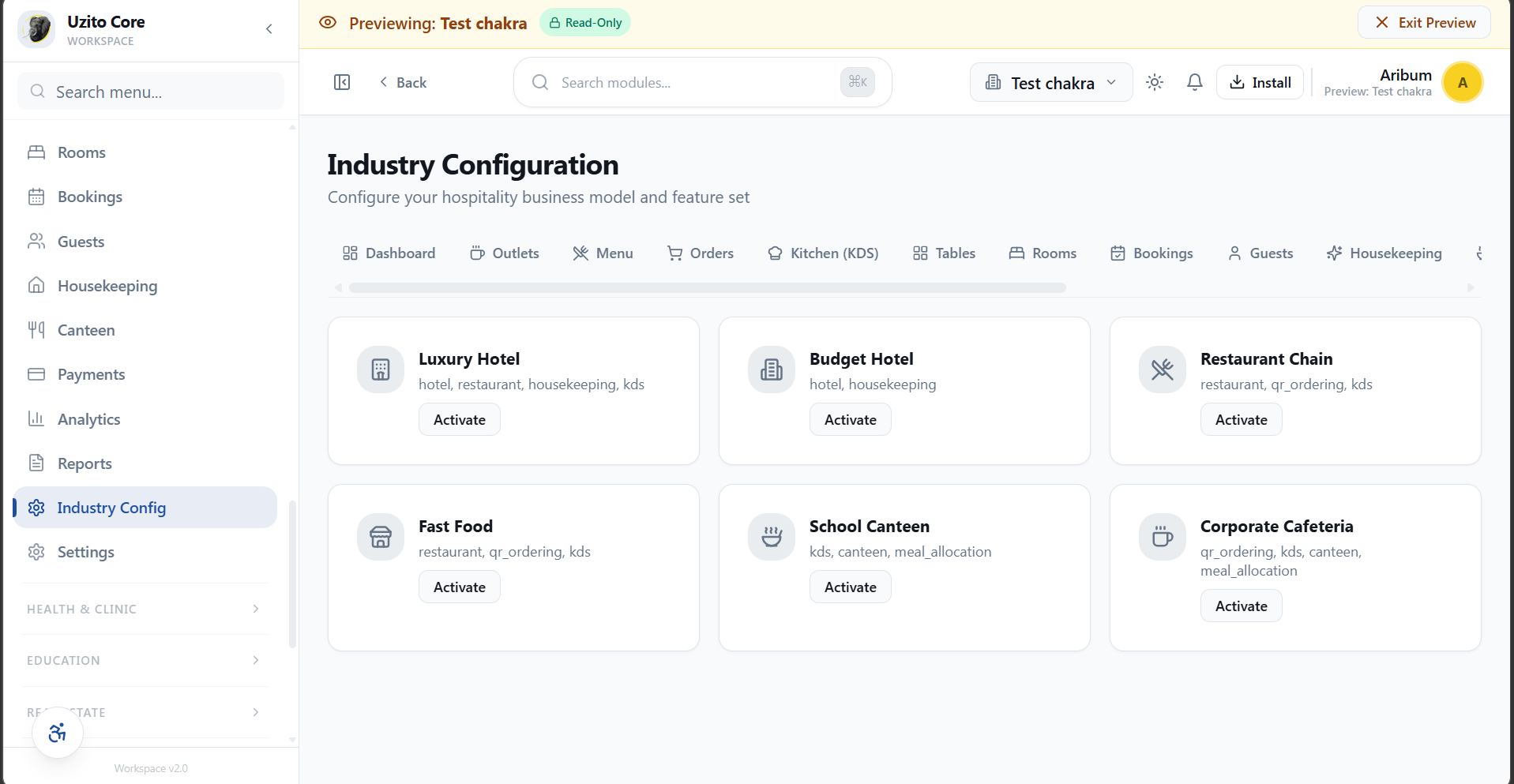Click the Fast Food store icon
The height and width of the screenshot is (784, 1514).
[x=381, y=537]
